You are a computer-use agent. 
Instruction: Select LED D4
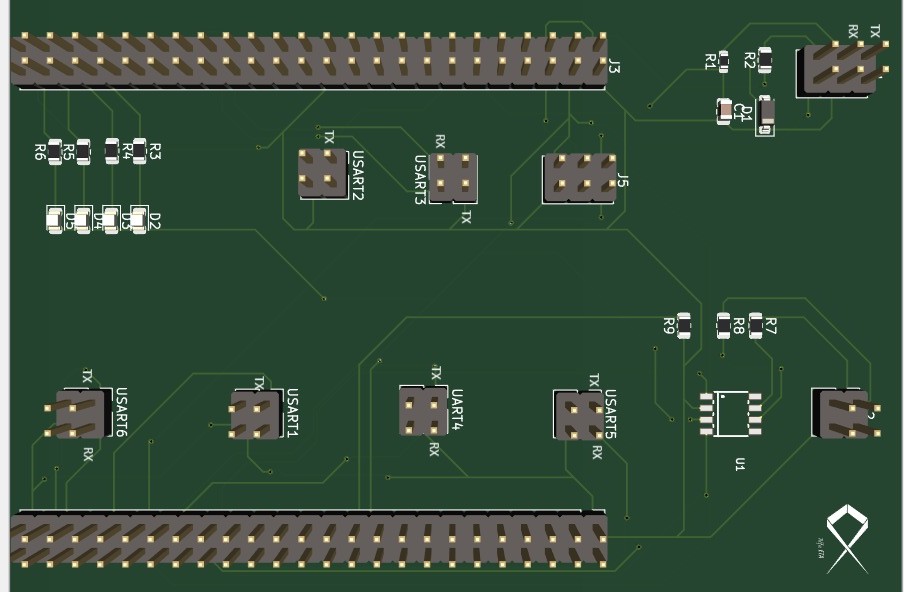82,220
